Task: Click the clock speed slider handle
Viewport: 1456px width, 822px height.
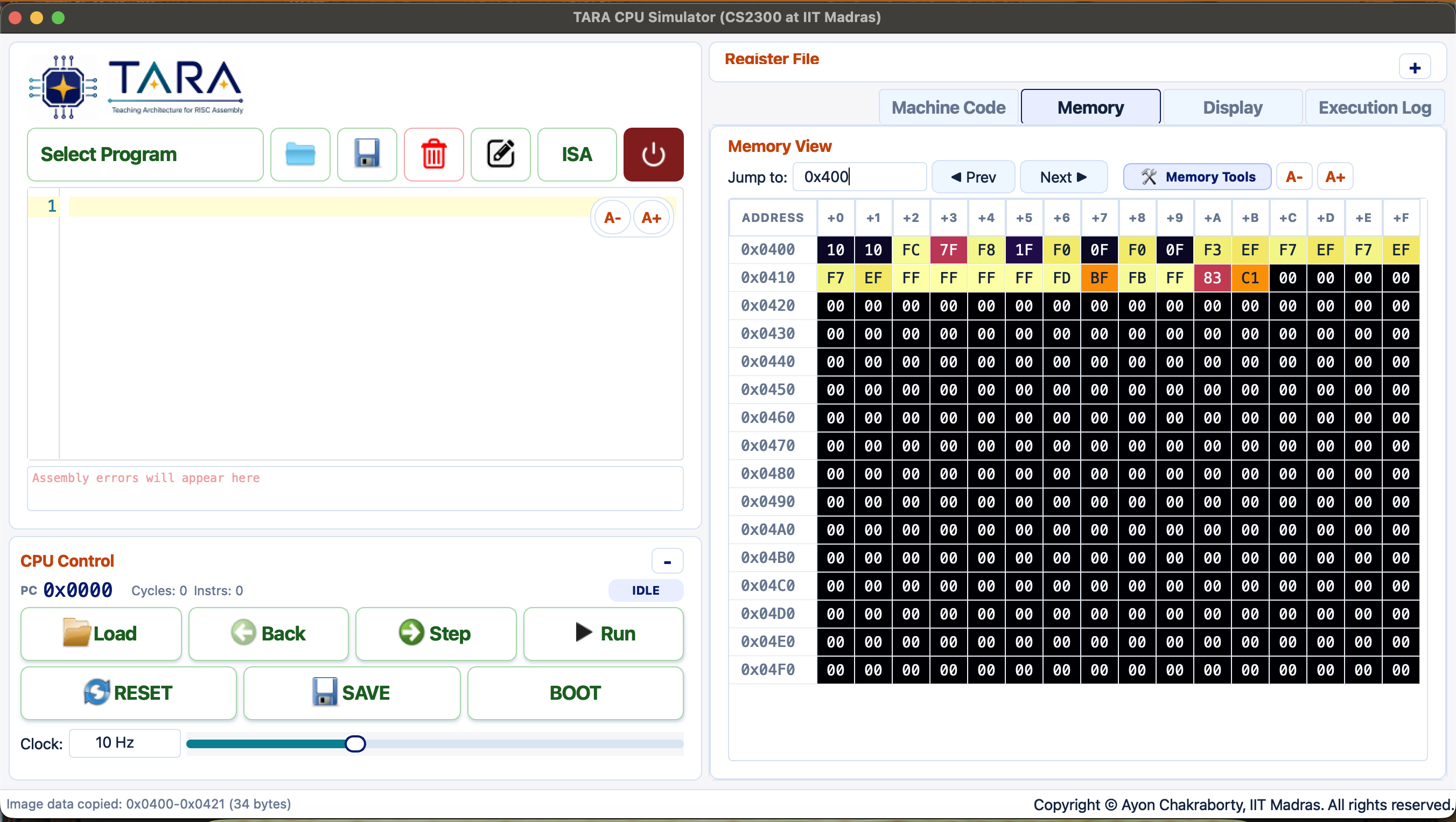Action: pos(355,744)
